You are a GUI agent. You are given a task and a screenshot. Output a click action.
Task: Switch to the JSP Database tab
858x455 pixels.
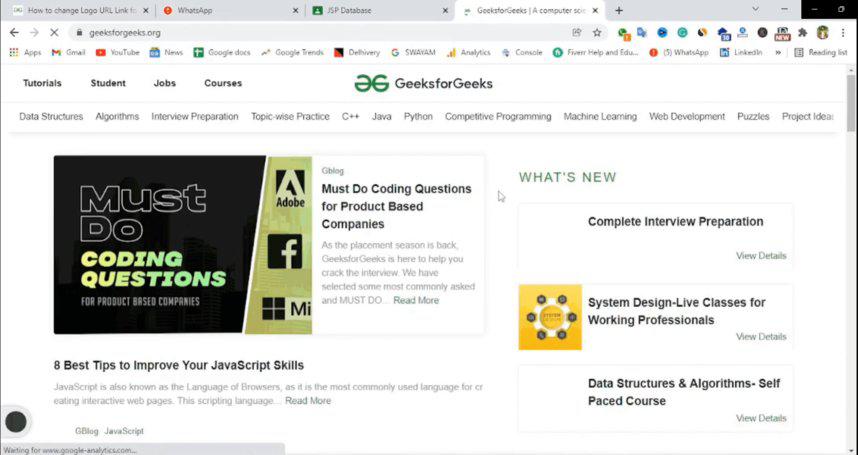(x=379, y=10)
